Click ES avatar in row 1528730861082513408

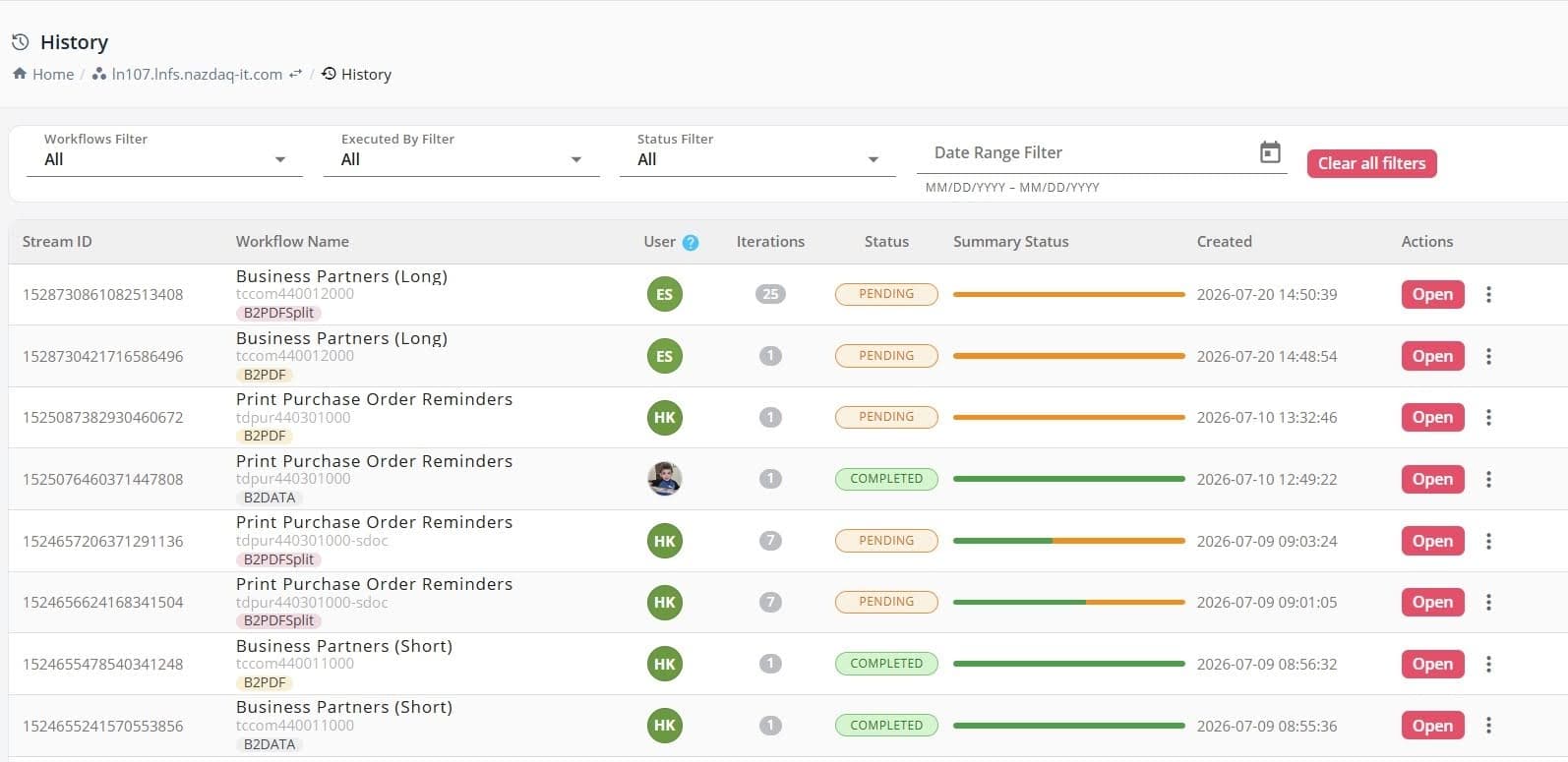(665, 294)
